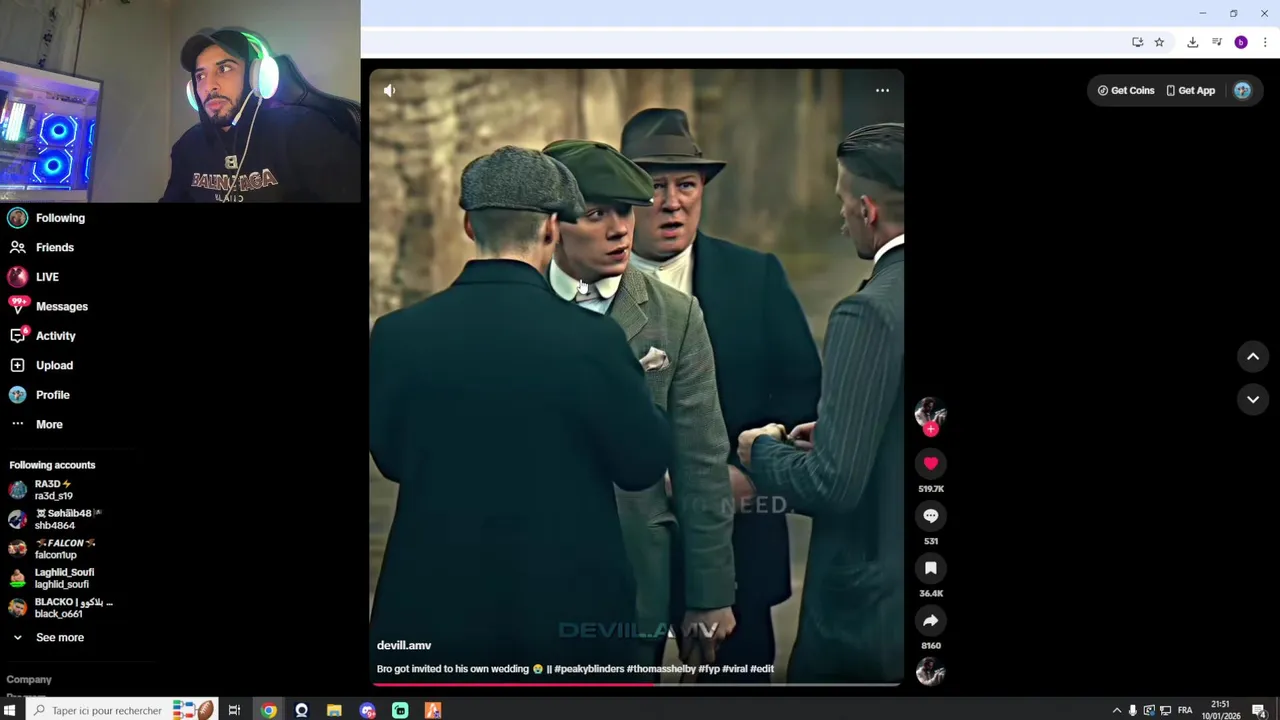The image size is (1280, 720).
Task: Open the FALCON falcon1up account
Action: (52, 548)
